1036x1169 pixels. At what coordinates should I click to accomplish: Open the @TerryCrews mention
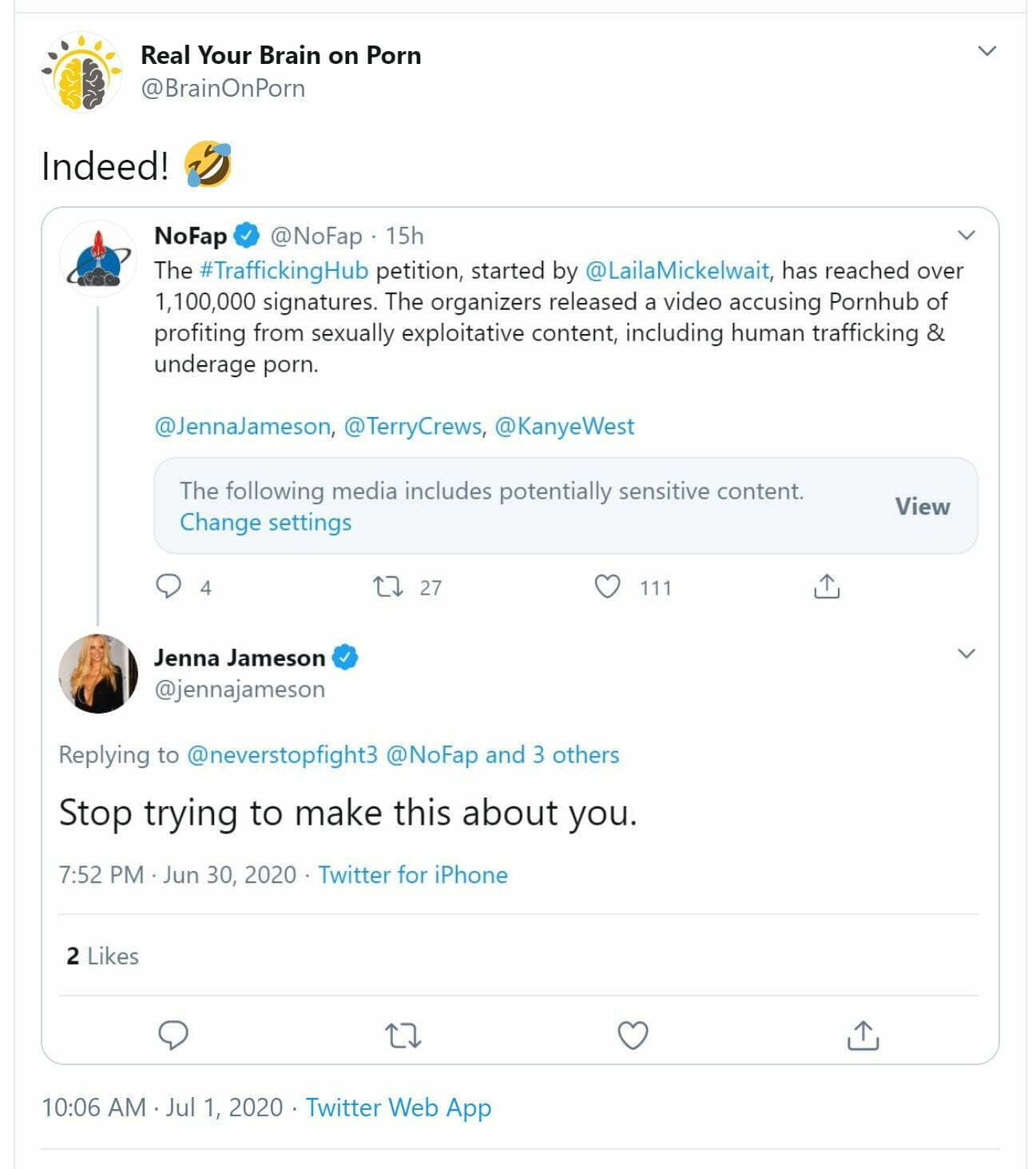click(x=413, y=426)
